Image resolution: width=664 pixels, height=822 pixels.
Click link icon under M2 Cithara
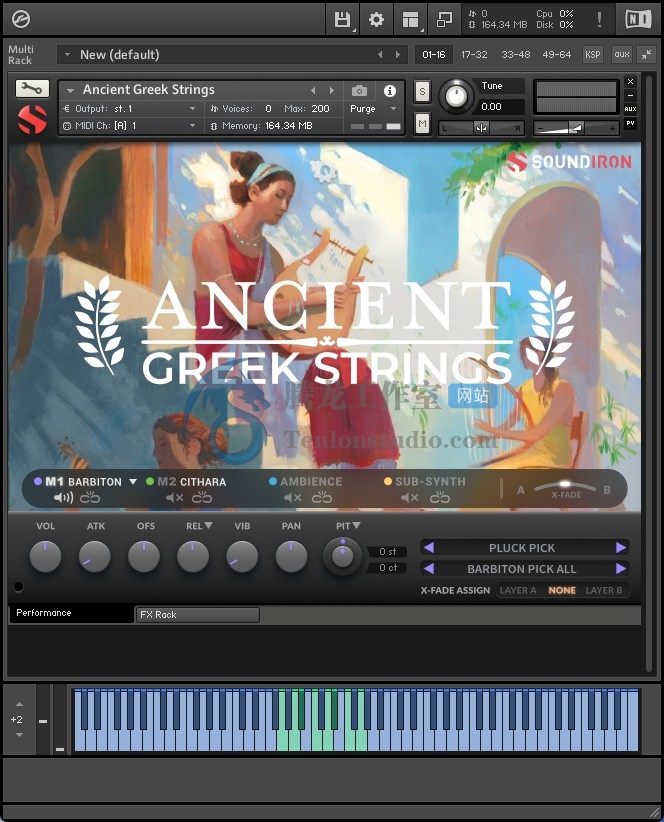[x=202, y=497]
